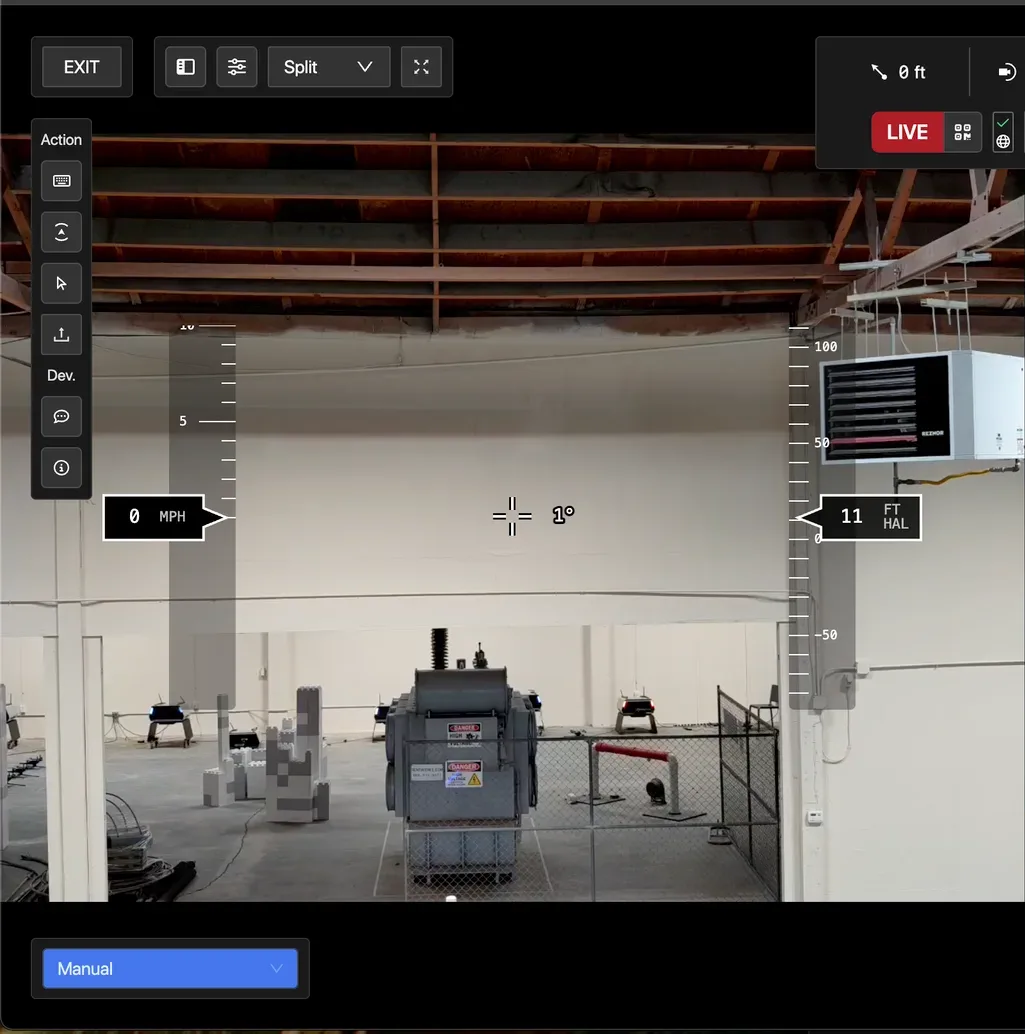Click the EXIT button

point(81,67)
